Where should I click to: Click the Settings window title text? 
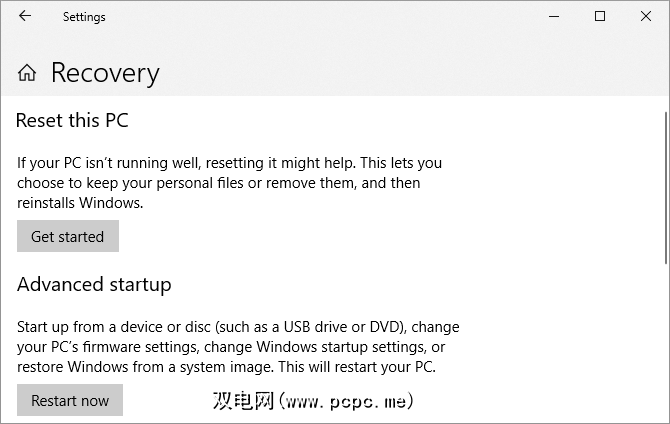click(x=84, y=17)
